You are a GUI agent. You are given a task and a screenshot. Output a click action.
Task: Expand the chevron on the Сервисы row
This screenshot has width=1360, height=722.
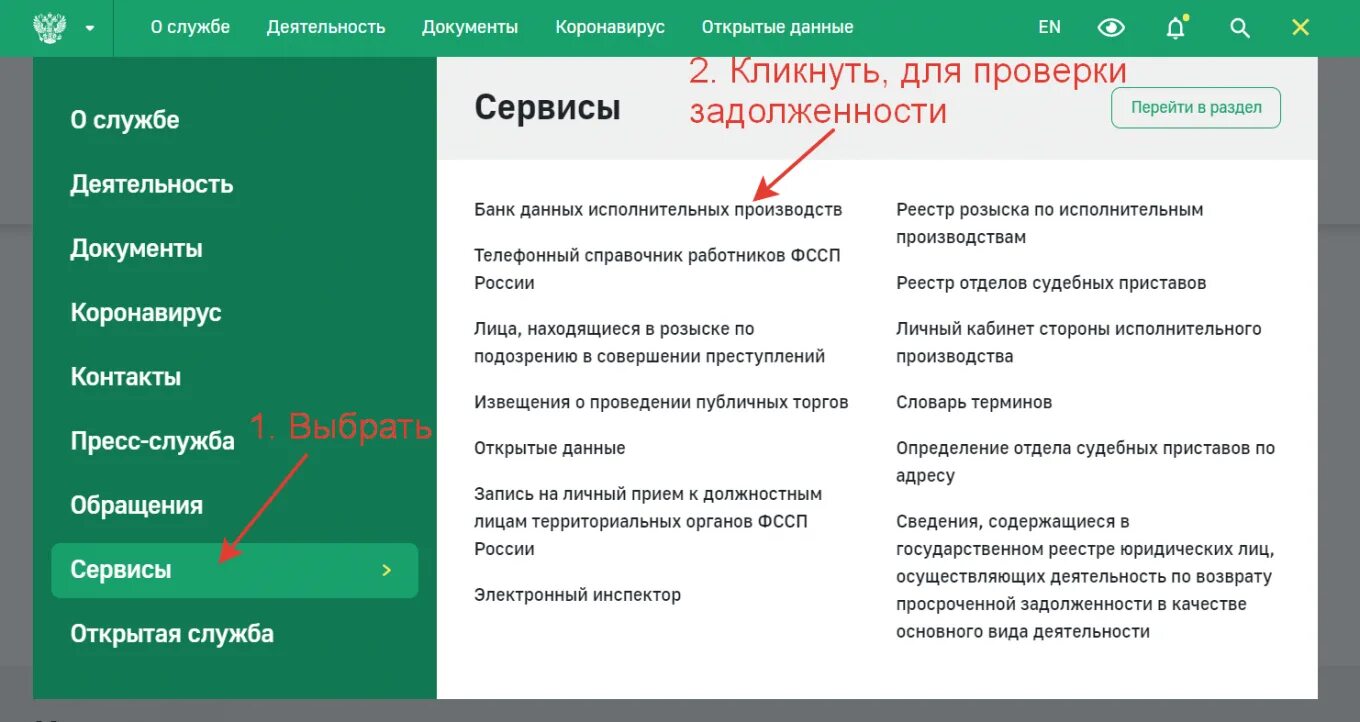tap(387, 570)
